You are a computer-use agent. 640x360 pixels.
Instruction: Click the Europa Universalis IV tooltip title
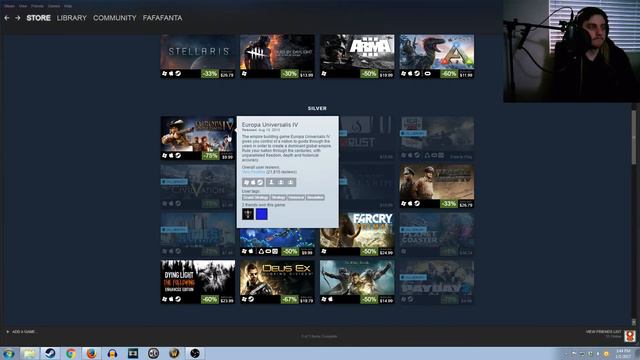pos(270,124)
